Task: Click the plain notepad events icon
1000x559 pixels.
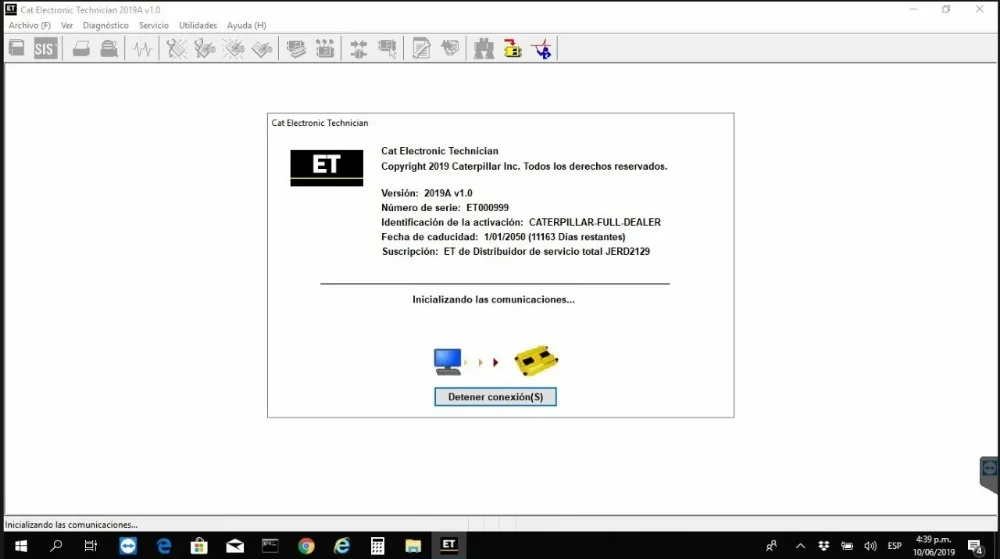Action: coord(262,48)
